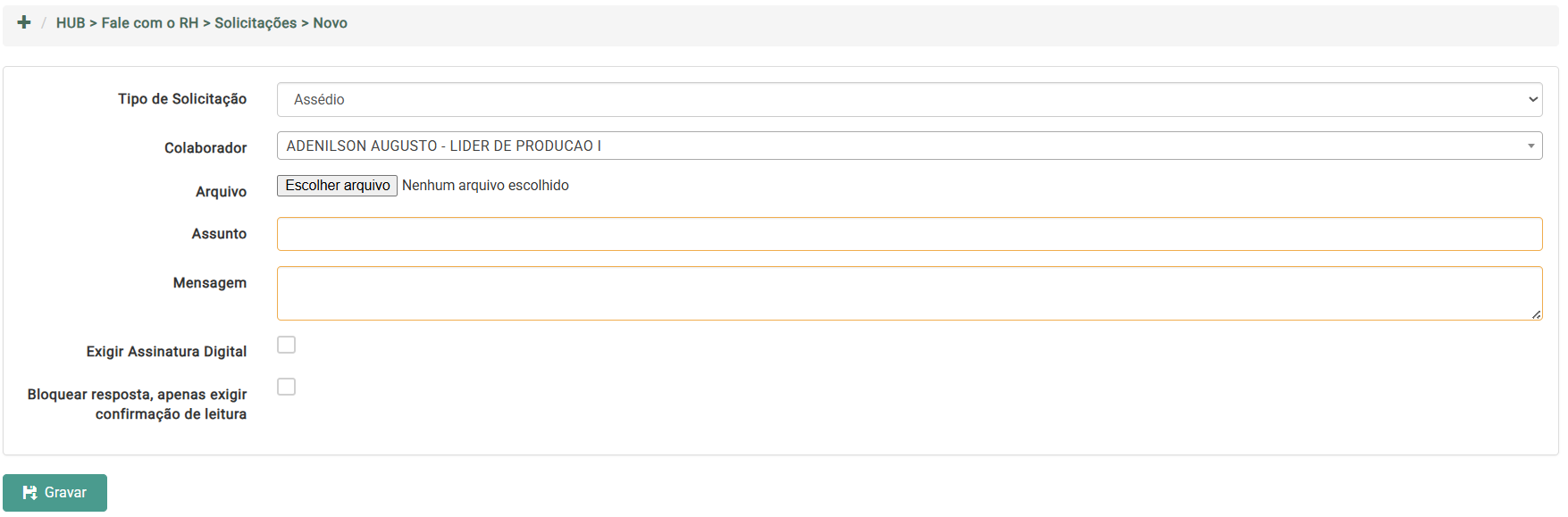Viewport: 1568px width, 517px height.
Task: Click the Tipo de Solicitação label
Action: click(182, 99)
